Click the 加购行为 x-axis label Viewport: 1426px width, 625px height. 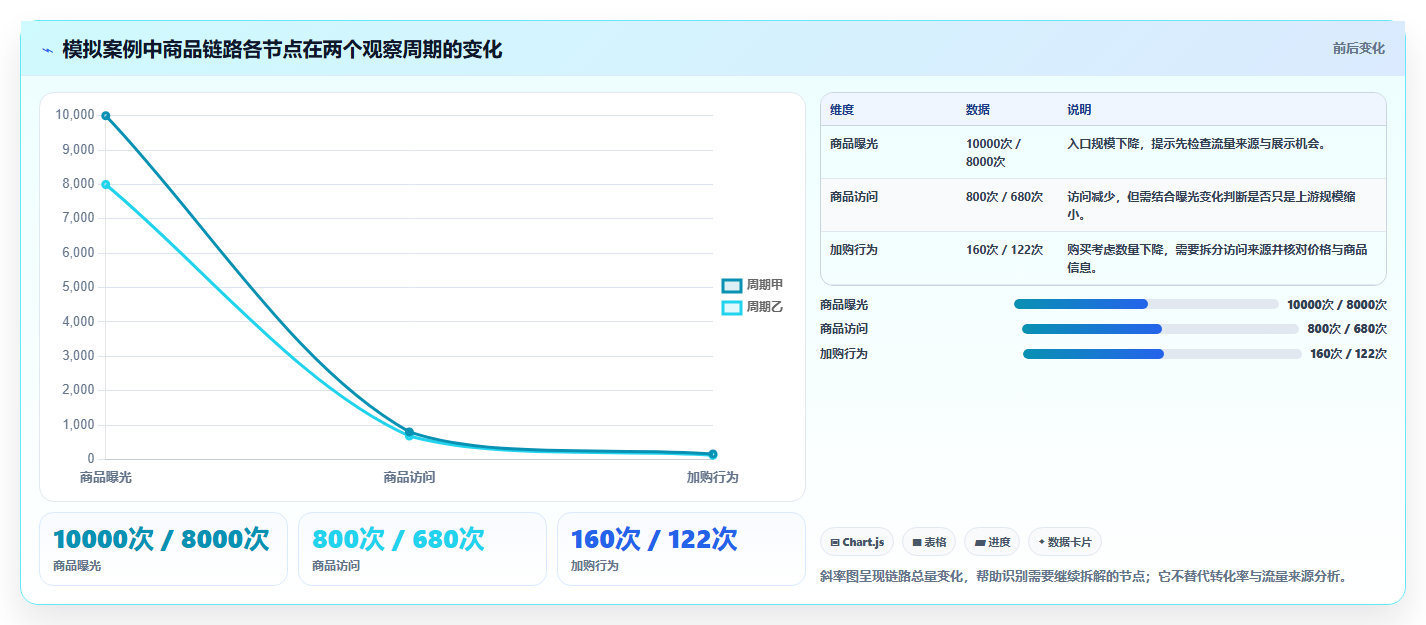coord(712,478)
